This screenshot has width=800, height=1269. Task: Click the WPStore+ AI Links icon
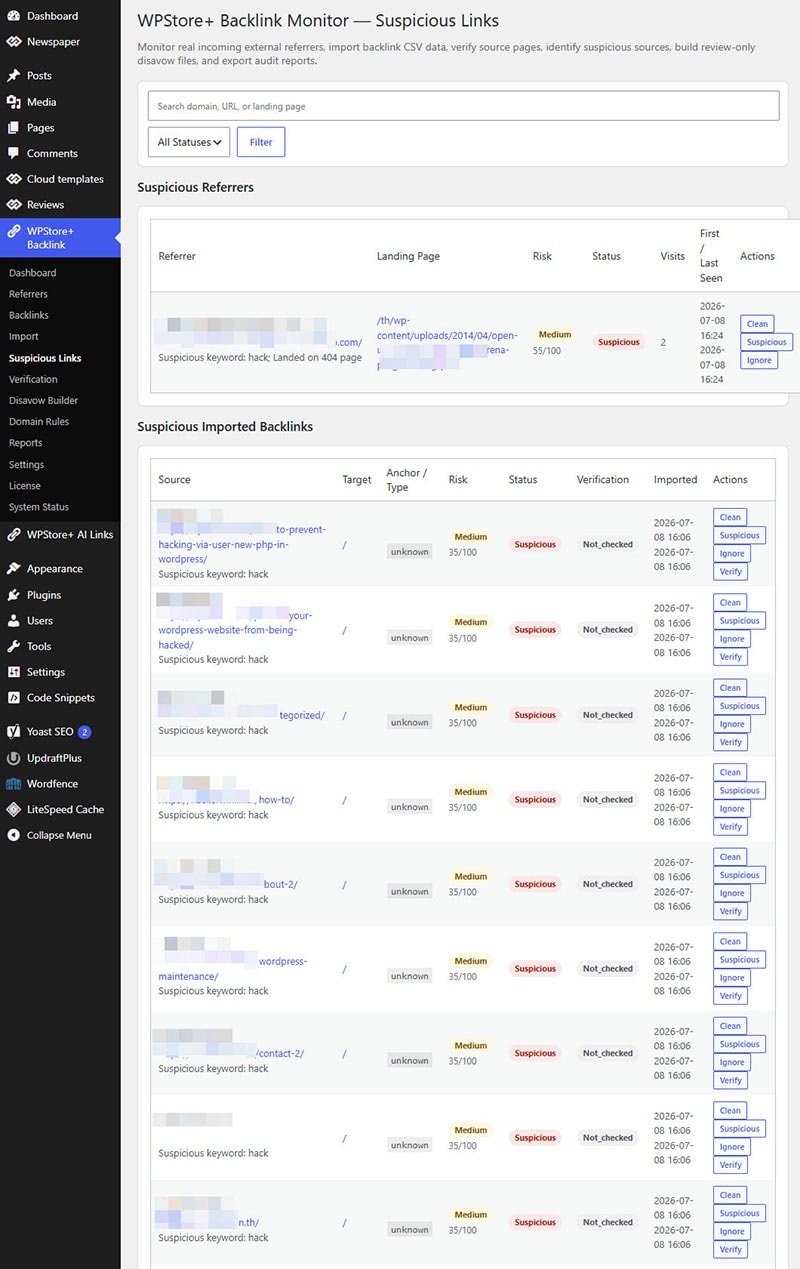13,535
